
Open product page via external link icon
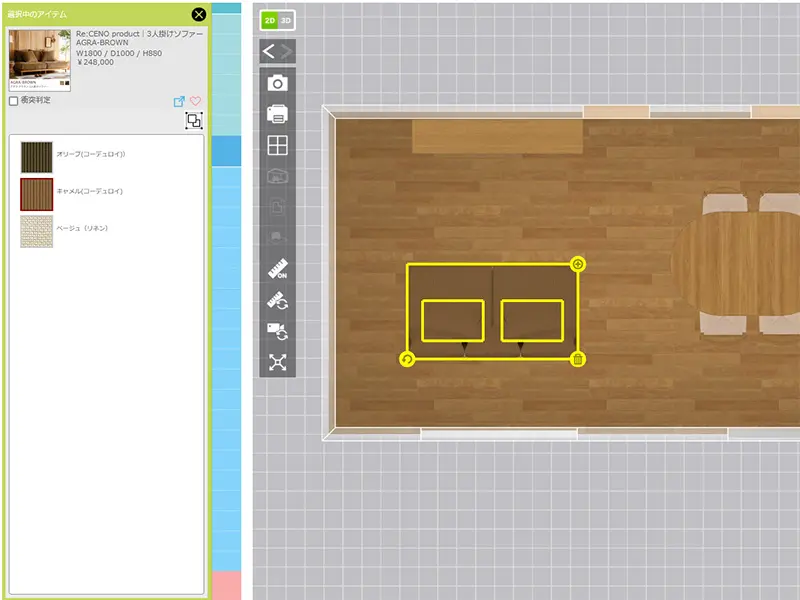pyautogui.click(x=179, y=102)
